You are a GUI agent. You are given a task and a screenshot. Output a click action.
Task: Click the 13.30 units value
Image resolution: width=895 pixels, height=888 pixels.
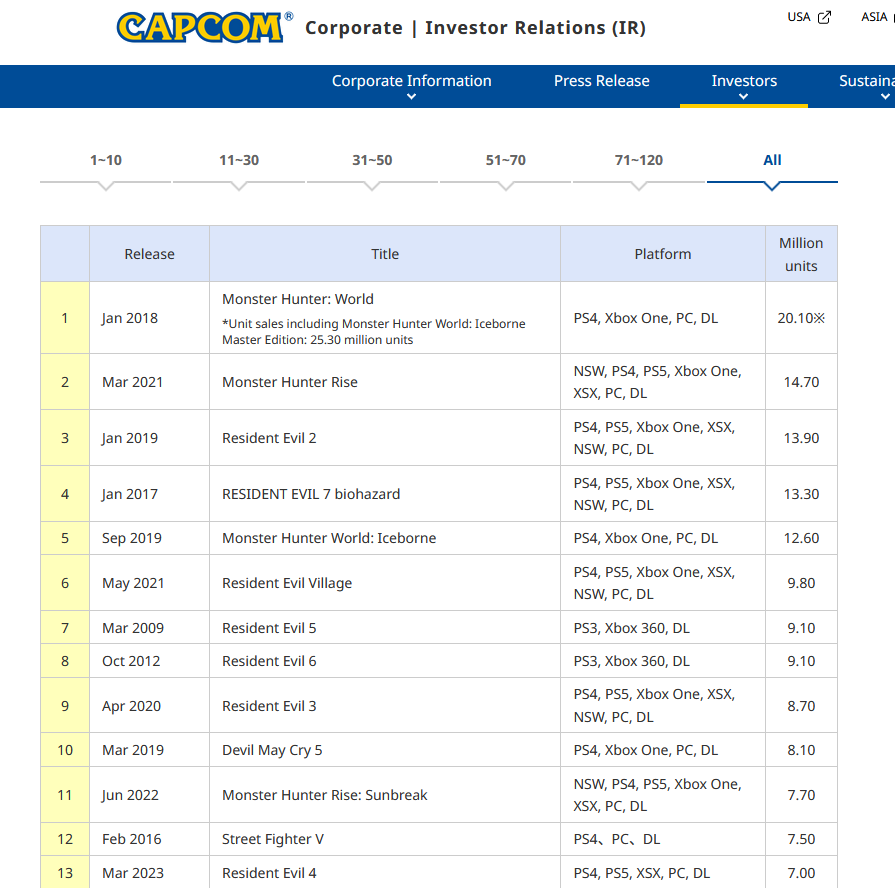coord(801,494)
